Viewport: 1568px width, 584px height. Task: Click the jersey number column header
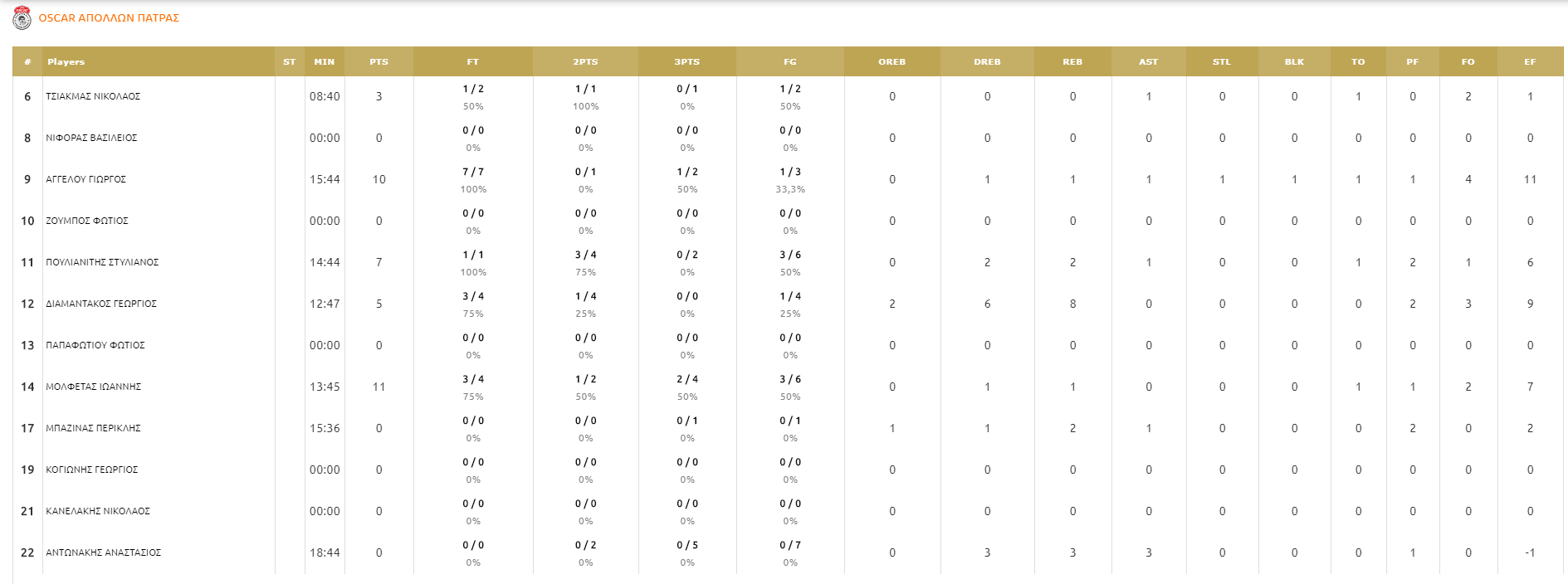coord(27,61)
